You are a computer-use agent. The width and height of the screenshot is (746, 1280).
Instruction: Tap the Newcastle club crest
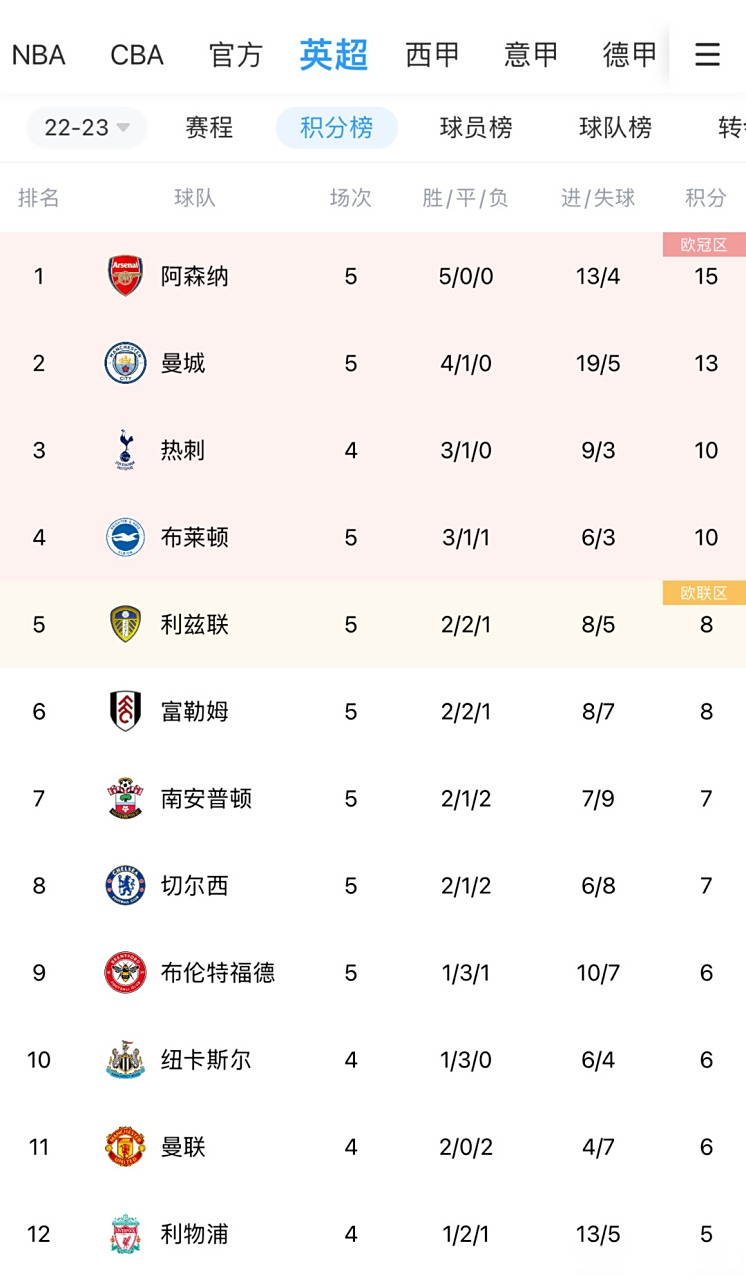pyautogui.click(x=126, y=1059)
